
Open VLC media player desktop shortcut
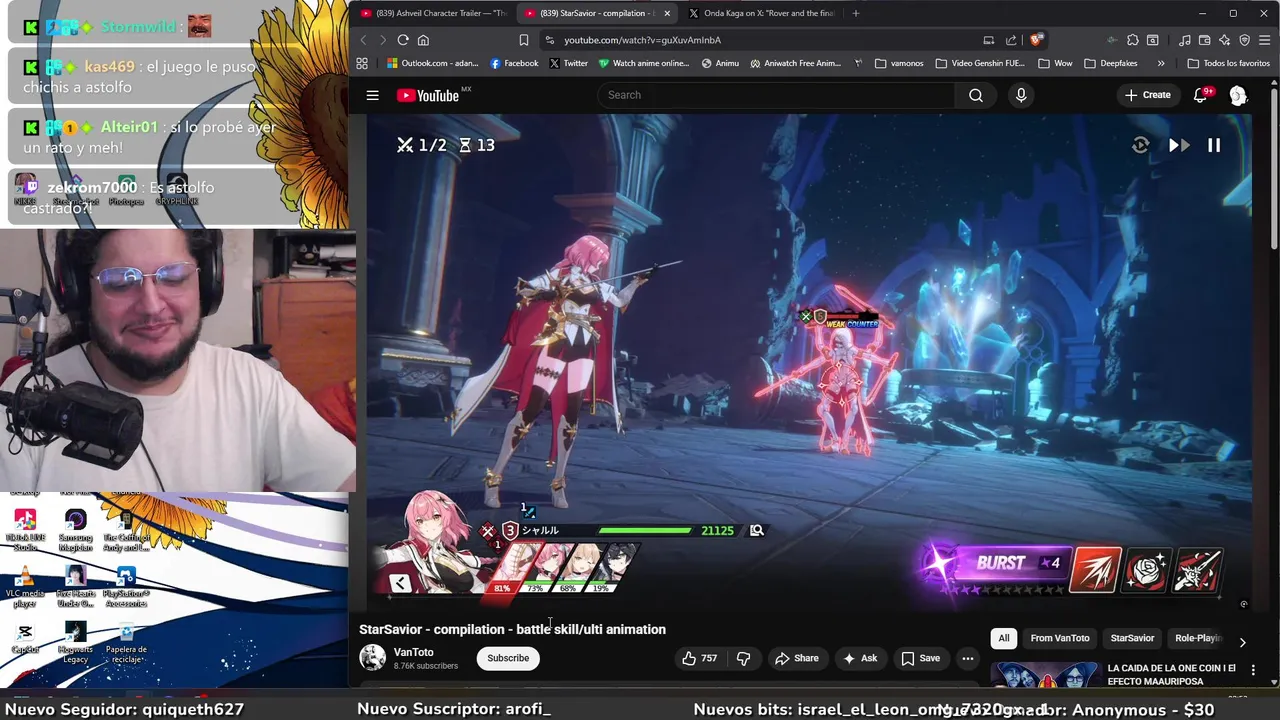pos(25,587)
